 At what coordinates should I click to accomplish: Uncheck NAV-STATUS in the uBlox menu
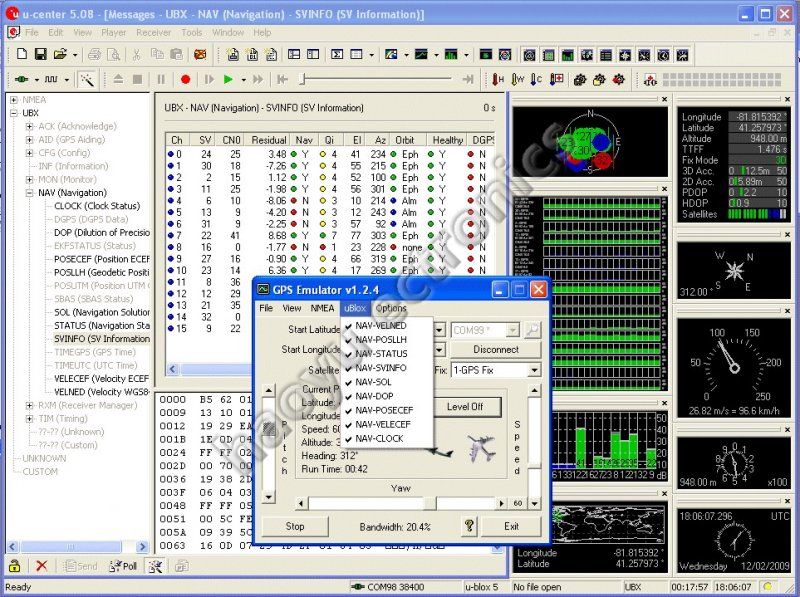(x=381, y=354)
